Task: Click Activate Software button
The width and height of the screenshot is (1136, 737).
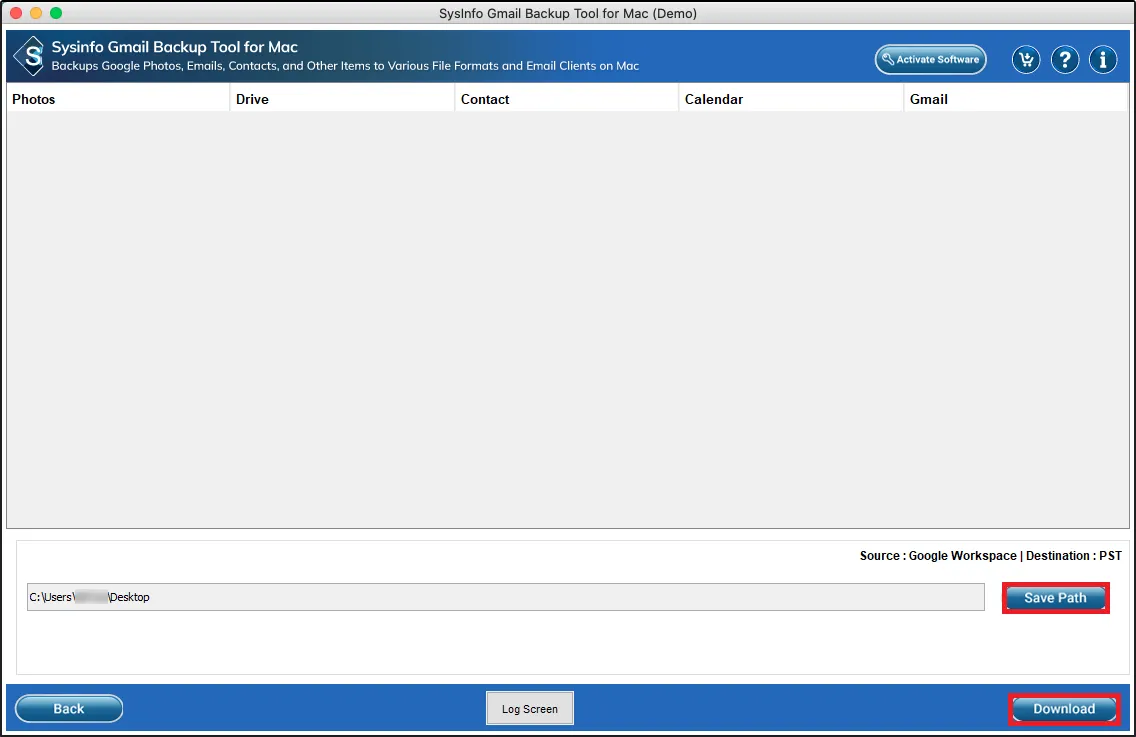Action: pyautogui.click(x=931, y=59)
